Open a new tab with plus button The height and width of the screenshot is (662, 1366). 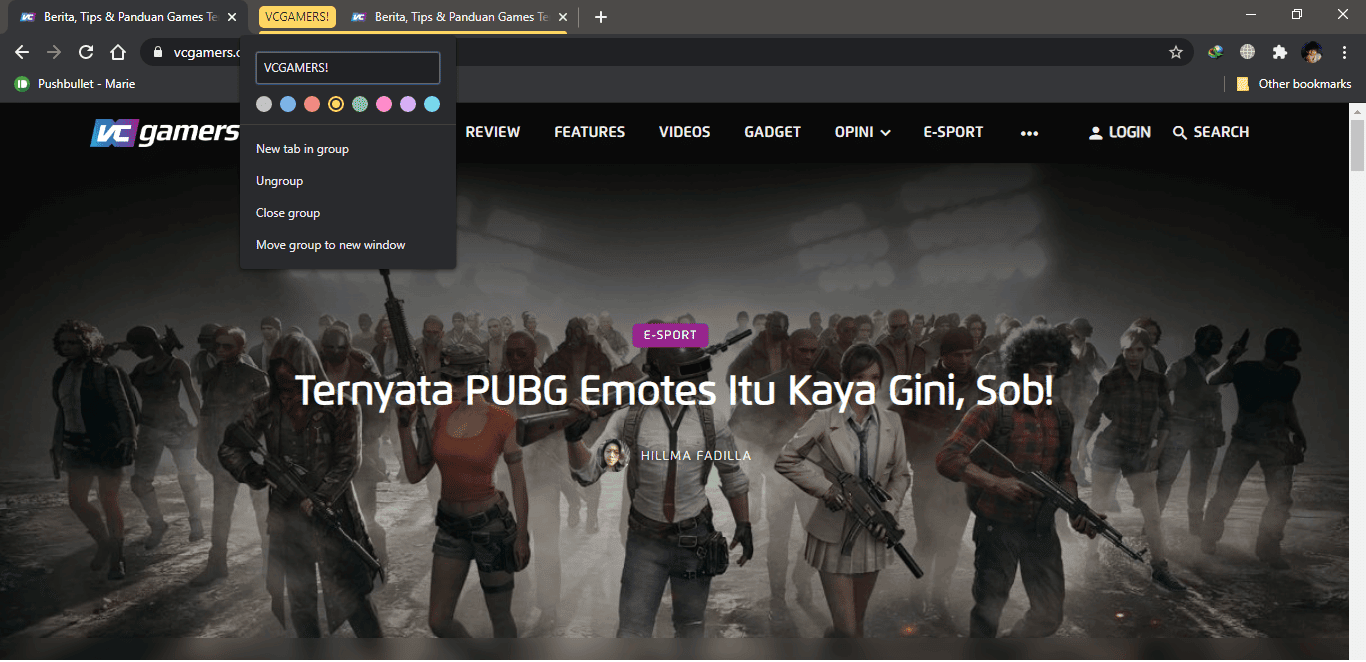coord(600,17)
